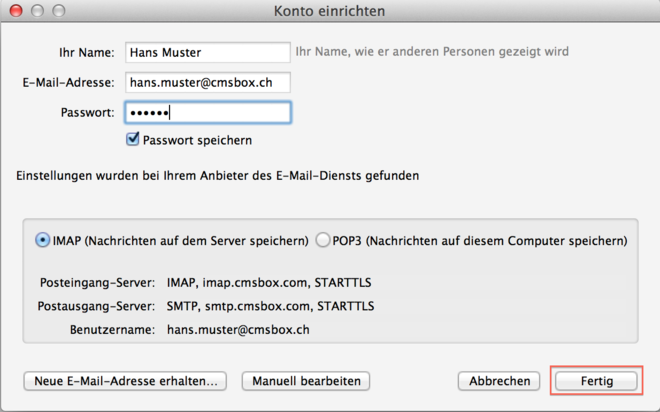Close the Konto einrichten window
660x412 pixels.
pos(16,11)
